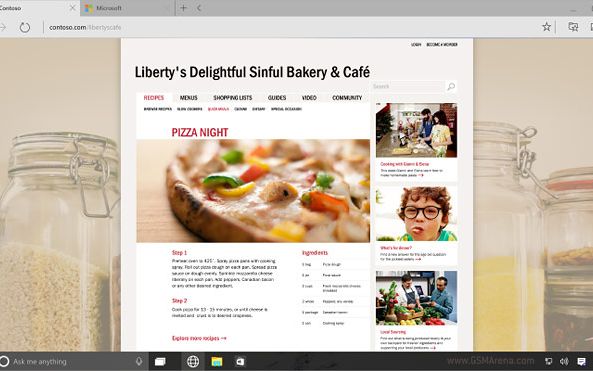Click the Ingredients heading

(x=315, y=253)
